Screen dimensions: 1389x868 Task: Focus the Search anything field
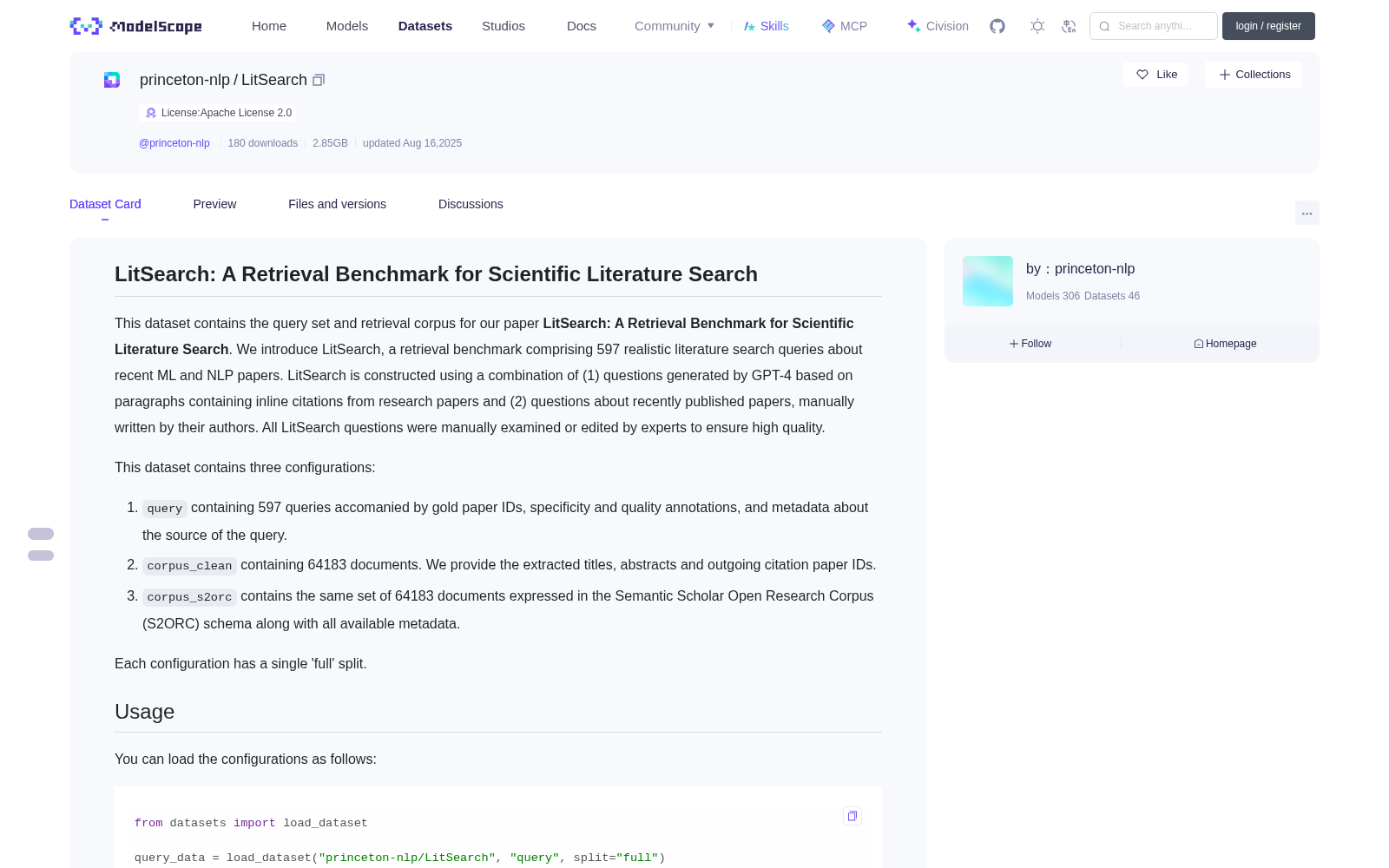coord(1154,26)
